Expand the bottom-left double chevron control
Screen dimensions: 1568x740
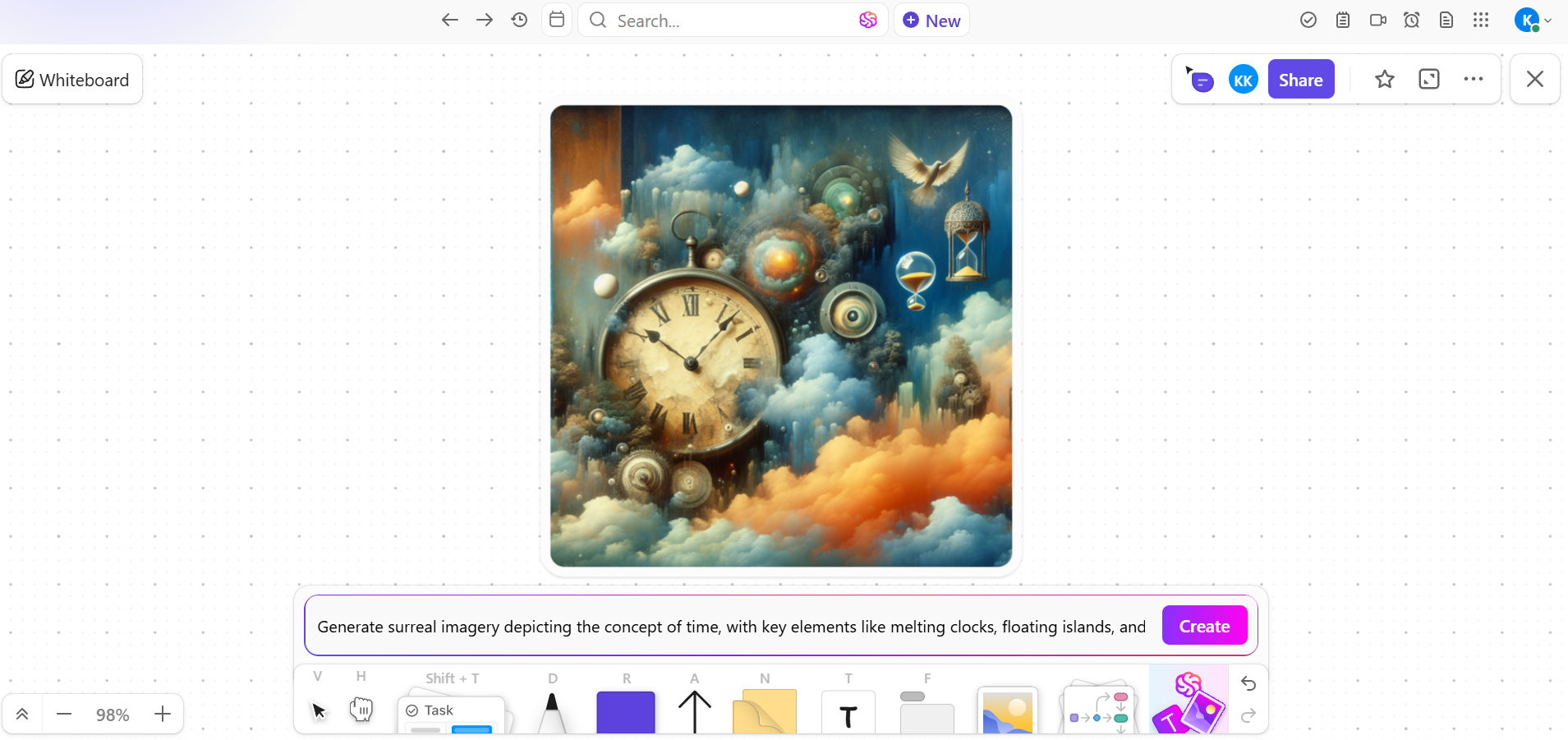point(22,714)
